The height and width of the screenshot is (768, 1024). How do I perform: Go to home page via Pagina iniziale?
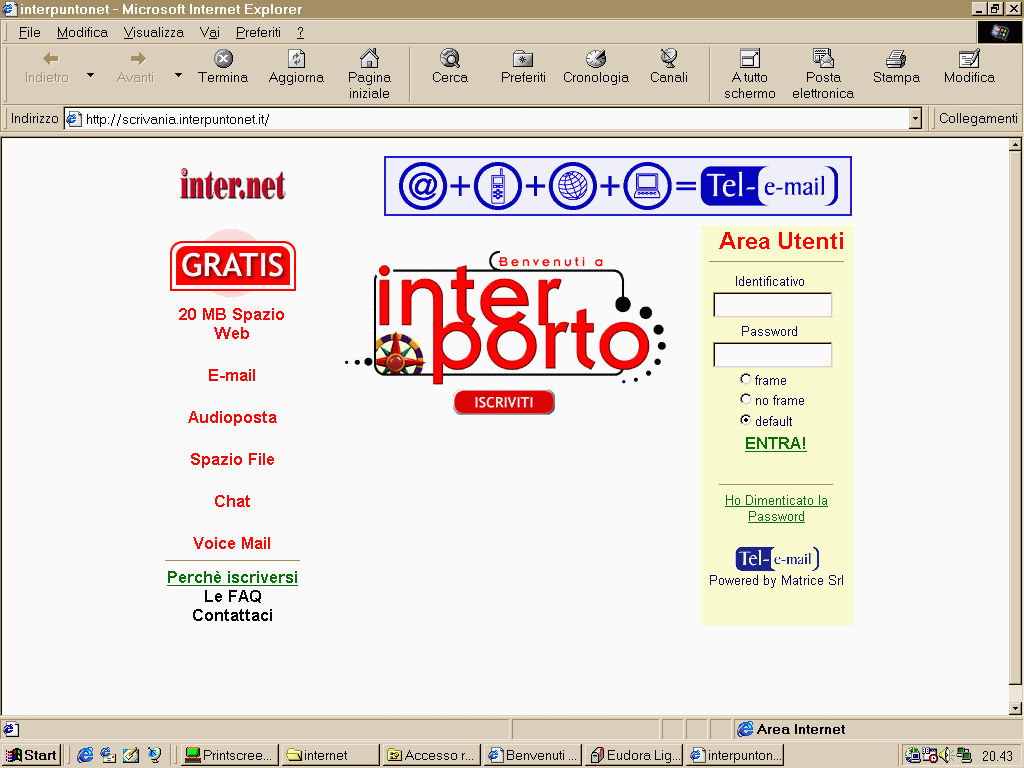point(369,74)
